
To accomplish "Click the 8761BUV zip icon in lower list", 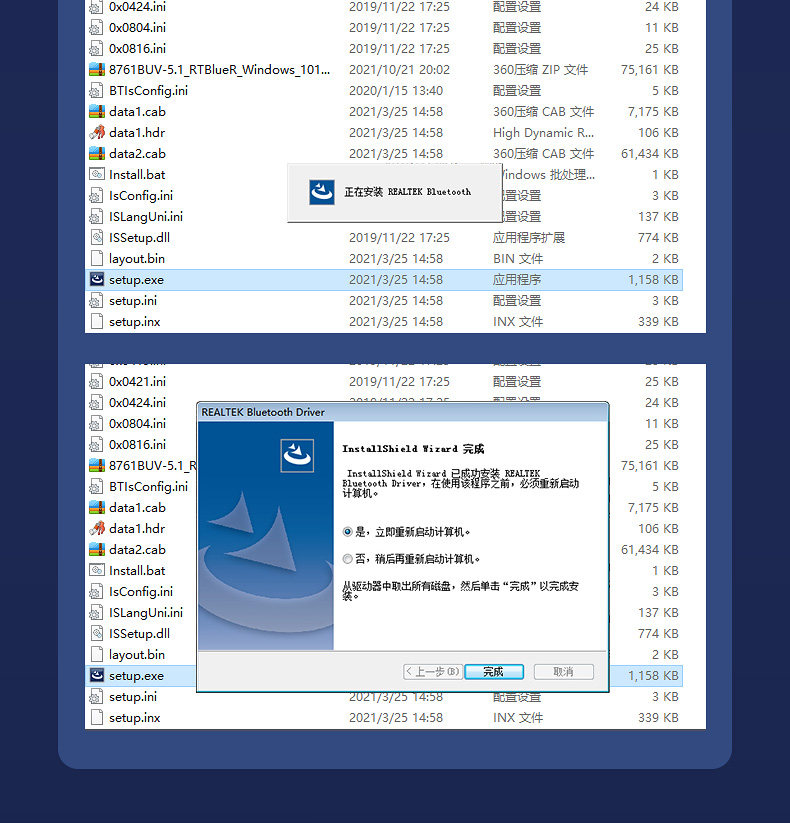I will 97,466.
